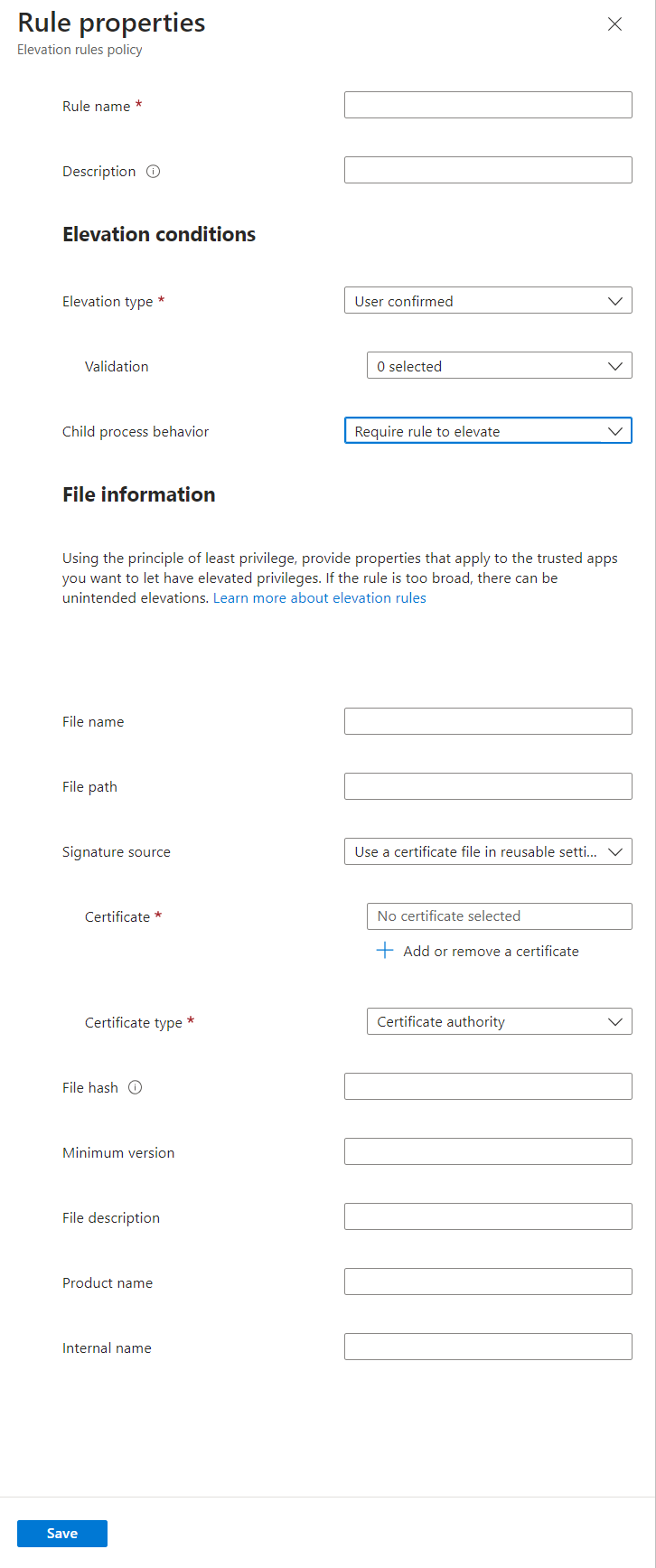Viewport: 656px width, 1568px height.
Task: Select the File name input box
Action: click(488, 721)
